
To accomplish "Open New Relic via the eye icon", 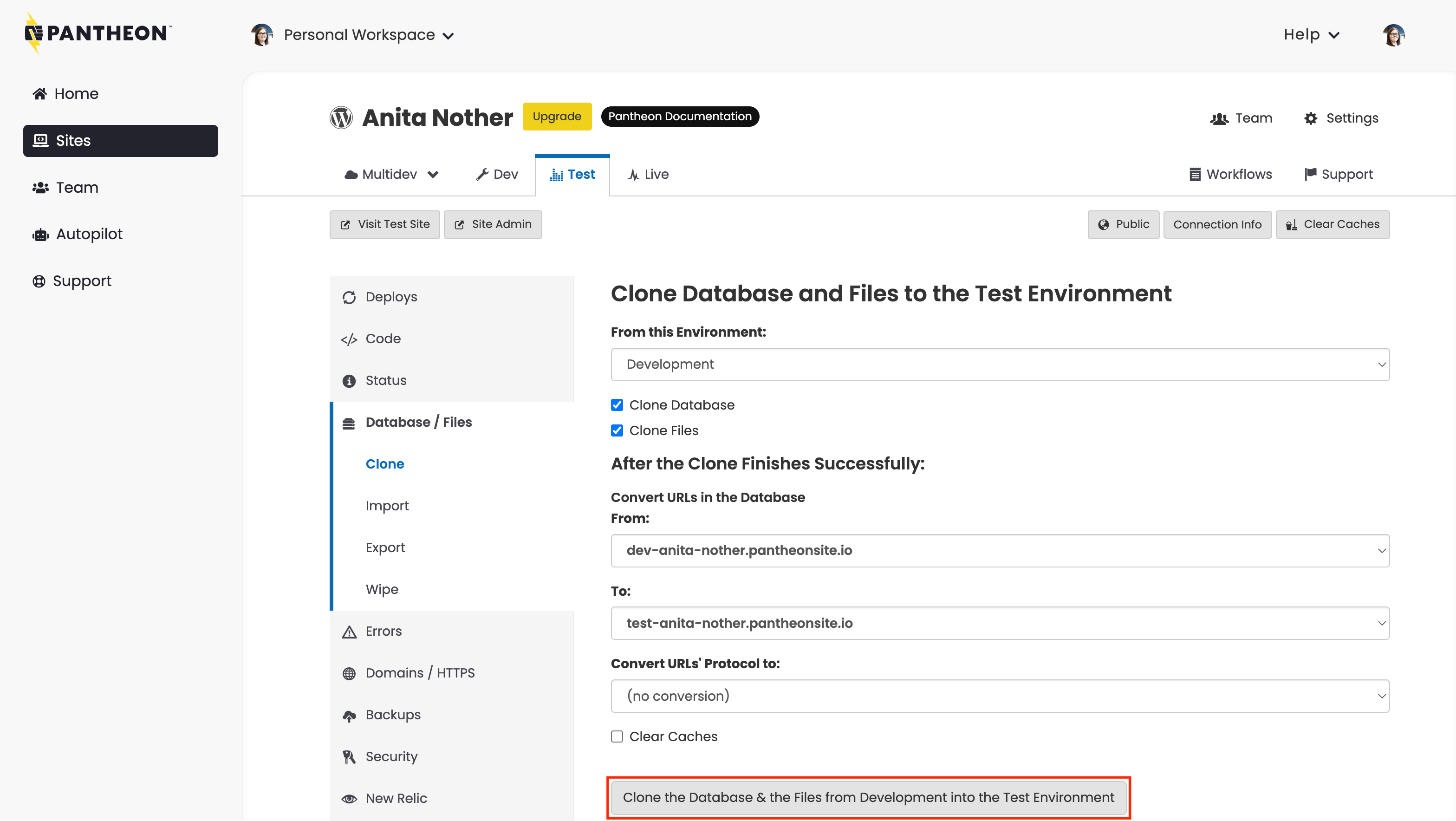I will 349,798.
